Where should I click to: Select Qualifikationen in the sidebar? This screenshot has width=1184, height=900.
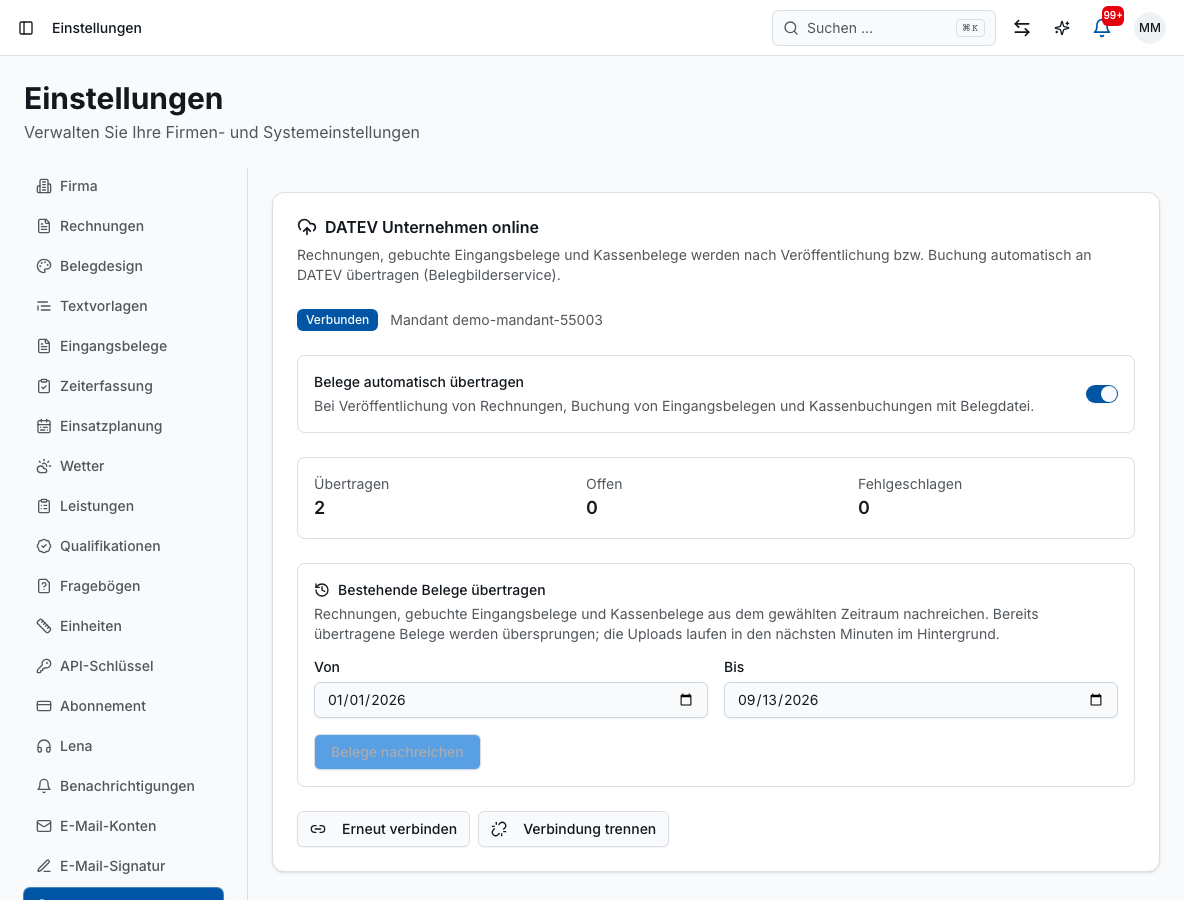(123, 546)
